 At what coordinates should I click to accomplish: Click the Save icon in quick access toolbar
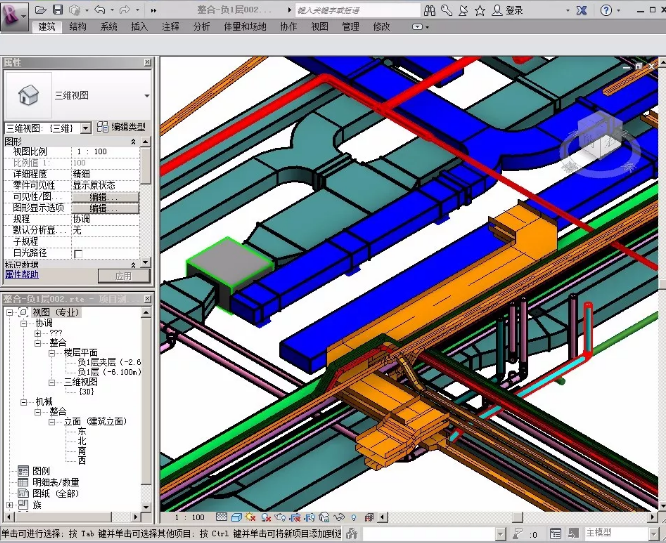coord(58,9)
